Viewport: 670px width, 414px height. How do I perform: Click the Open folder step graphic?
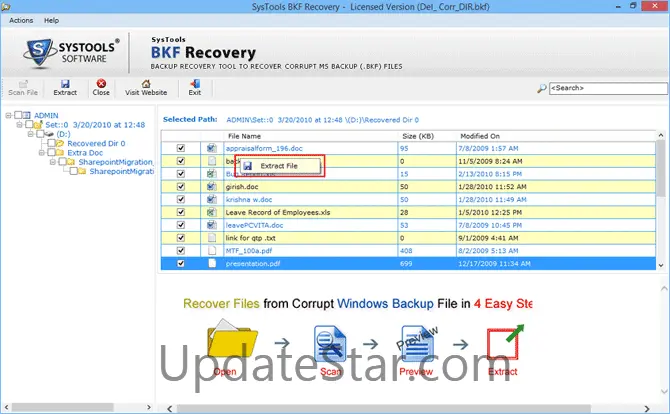(x=232, y=338)
